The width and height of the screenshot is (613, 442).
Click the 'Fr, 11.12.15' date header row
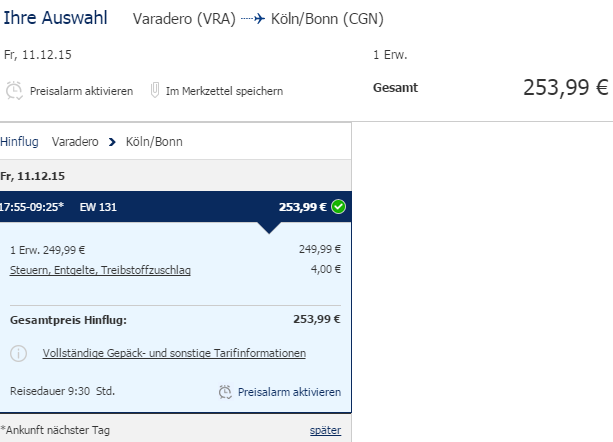(x=176, y=176)
